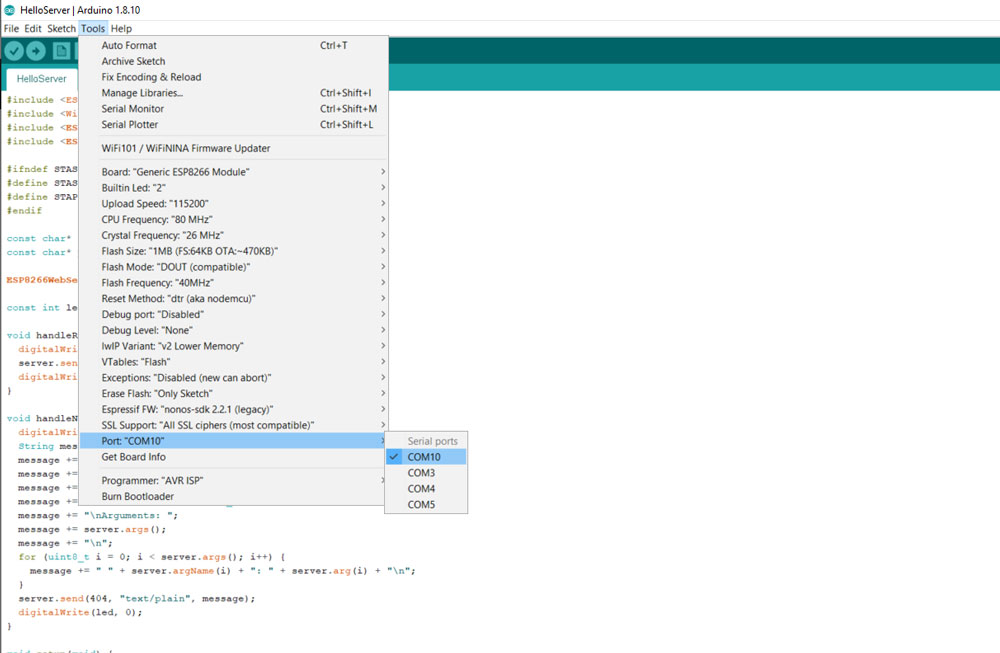
Task: Click the digitalWrite(led, 0) code line
Action: coord(80,613)
